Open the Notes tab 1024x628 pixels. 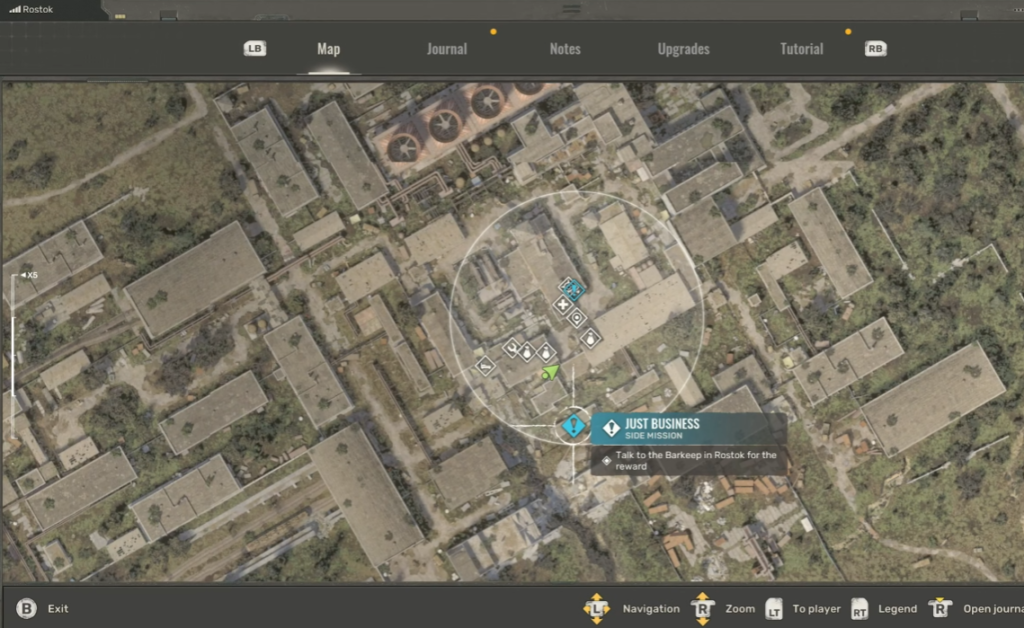[565, 49]
